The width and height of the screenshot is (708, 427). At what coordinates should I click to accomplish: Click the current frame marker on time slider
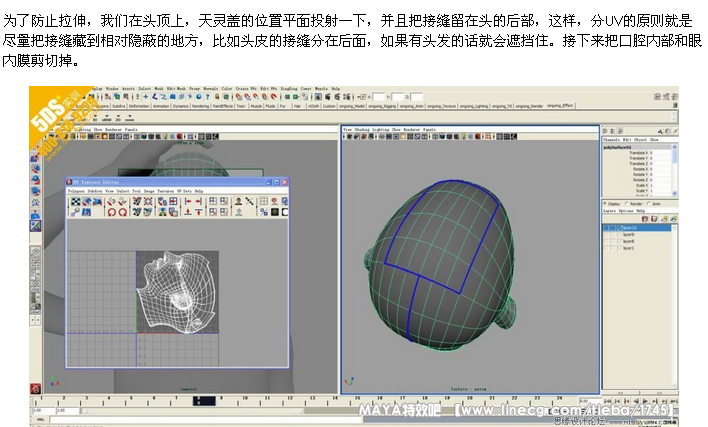[x=204, y=400]
